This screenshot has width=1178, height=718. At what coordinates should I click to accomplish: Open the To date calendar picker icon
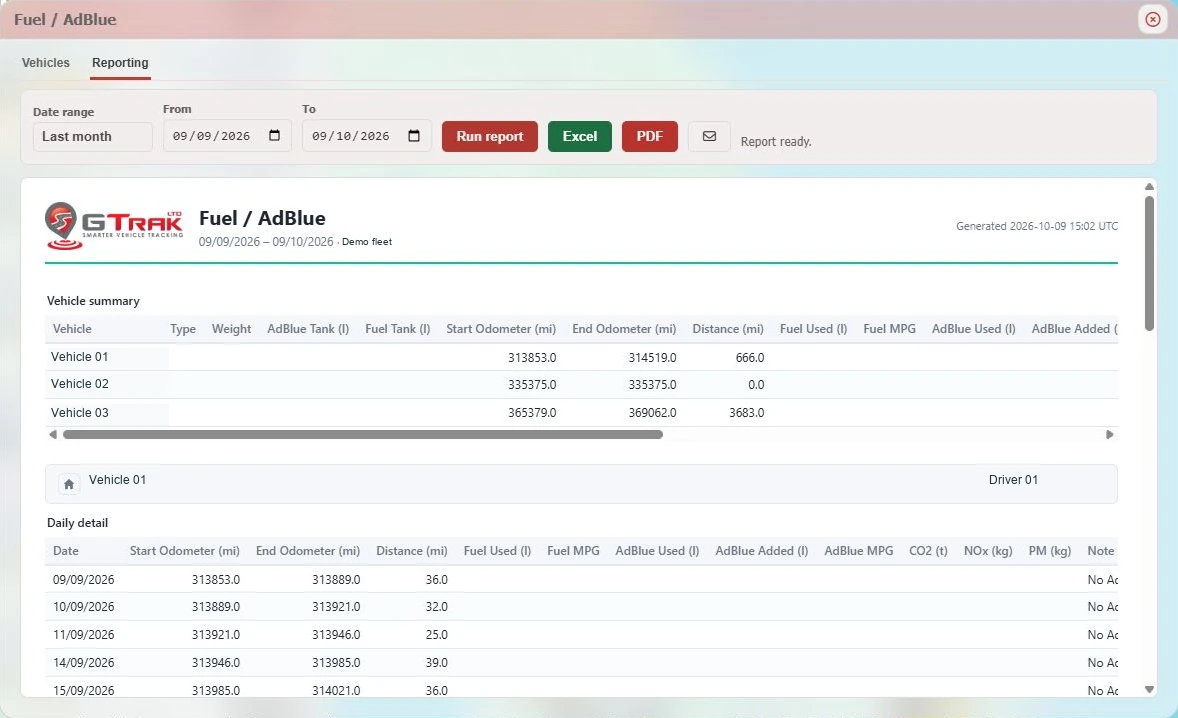(x=414, y=136)
